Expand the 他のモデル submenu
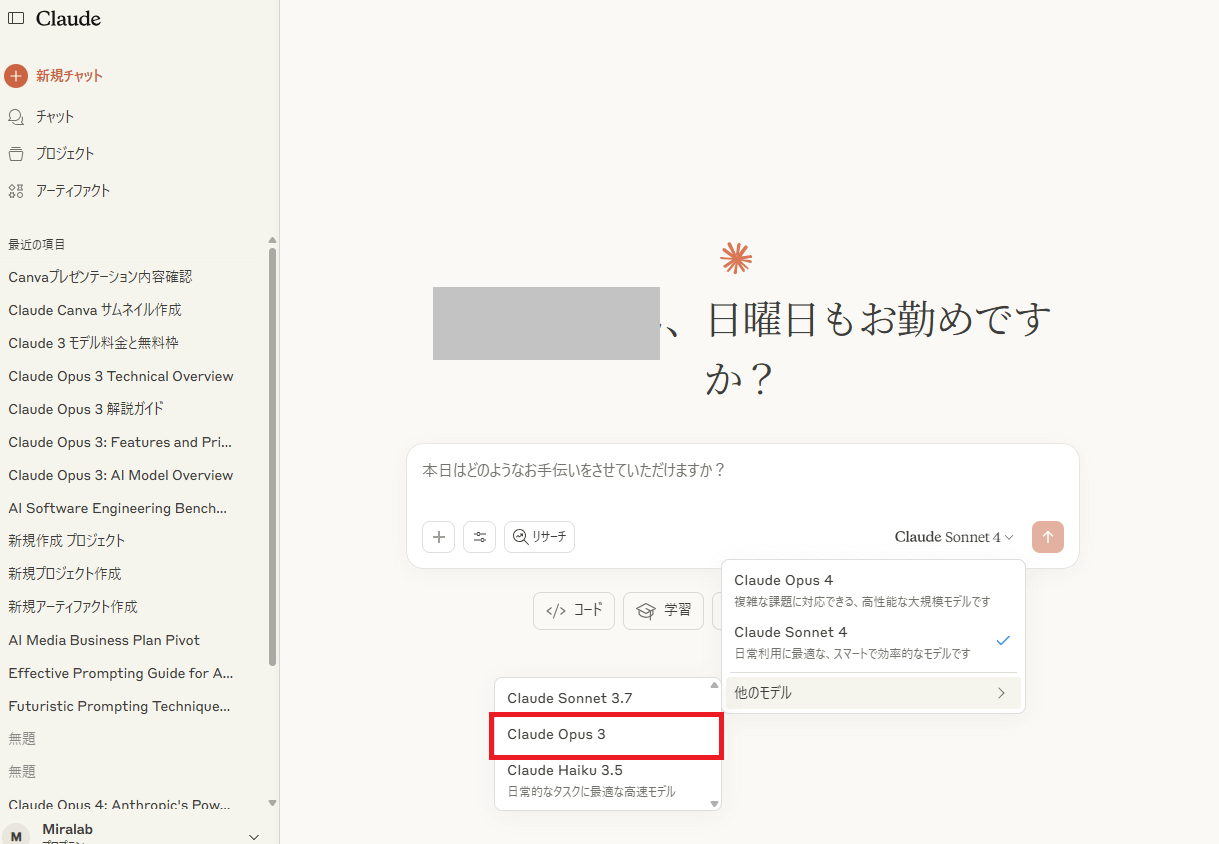The image size is (1219, 844). click(873, 693)
